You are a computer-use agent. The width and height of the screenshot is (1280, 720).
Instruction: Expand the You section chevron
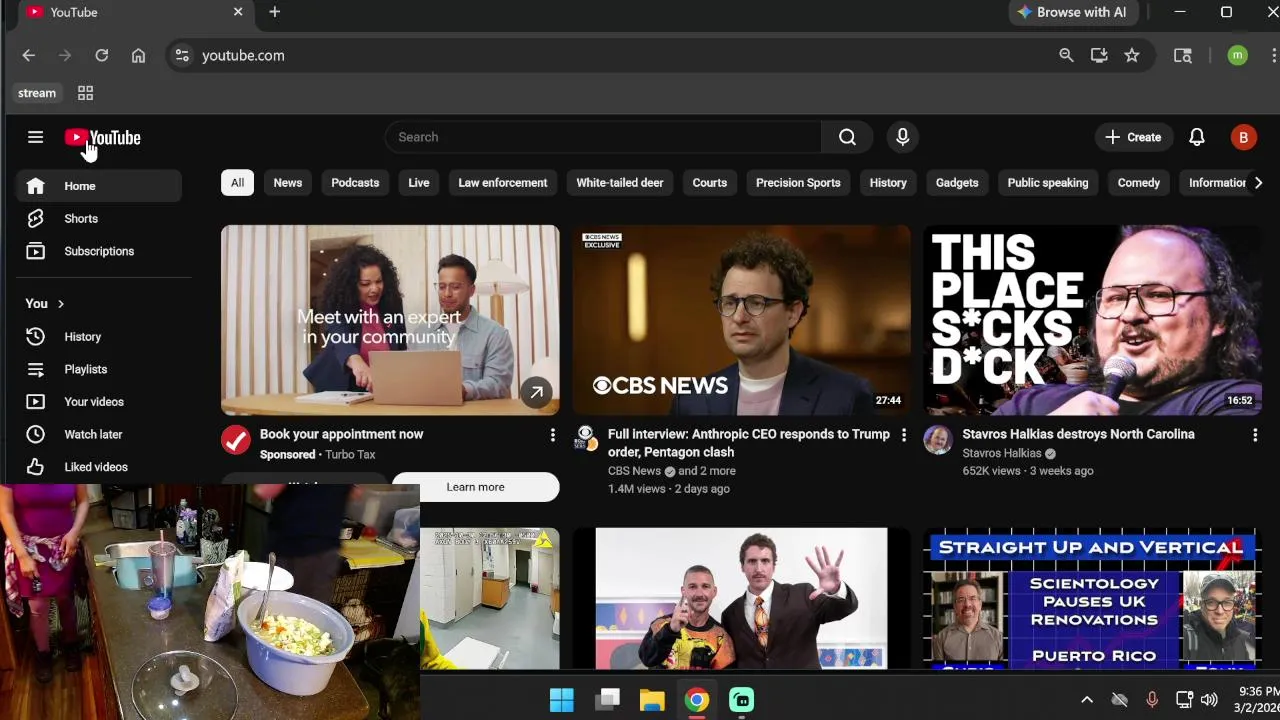(x=60, y=304)
